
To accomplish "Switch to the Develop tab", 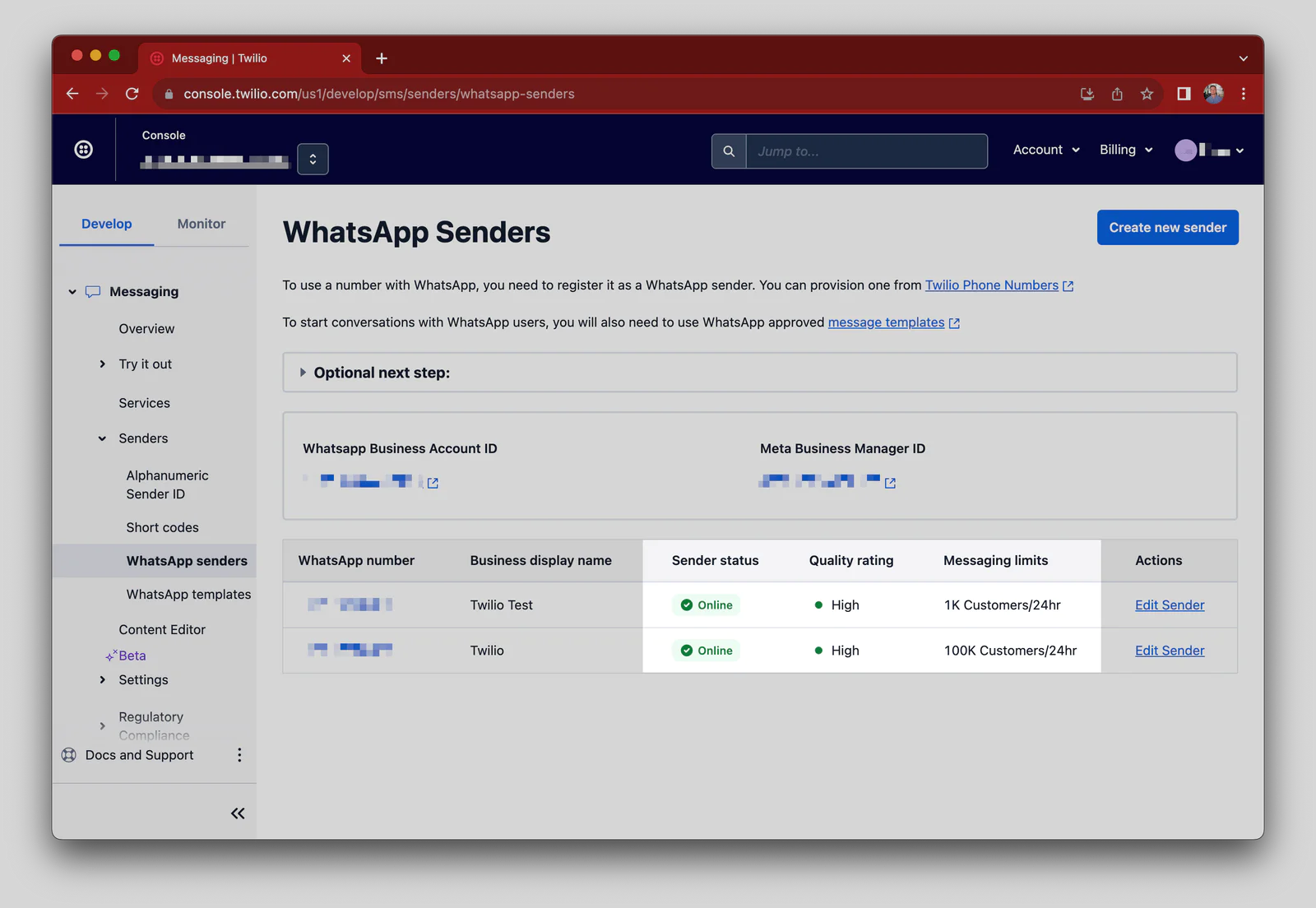I will (107, 224).
